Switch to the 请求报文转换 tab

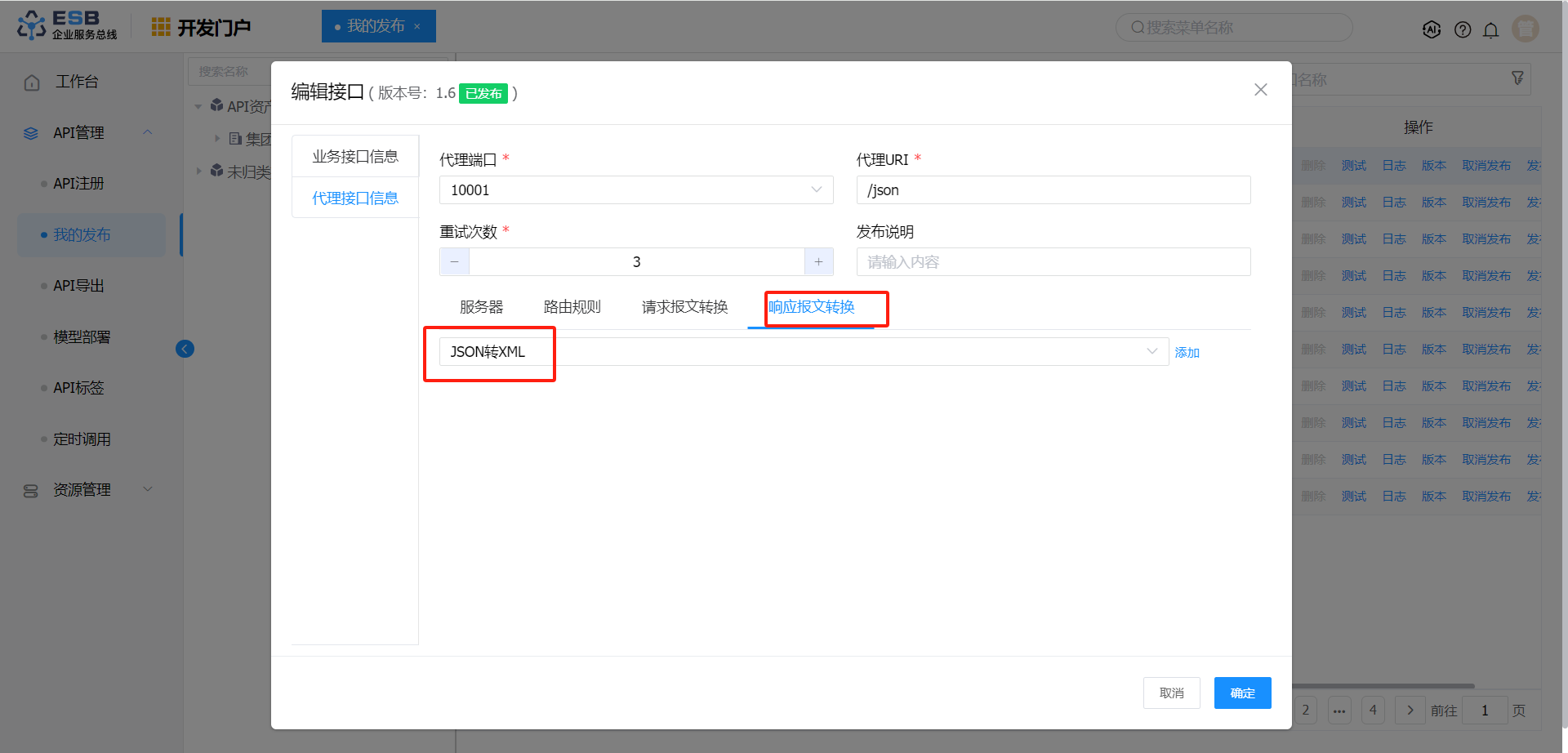pos(684,307)
